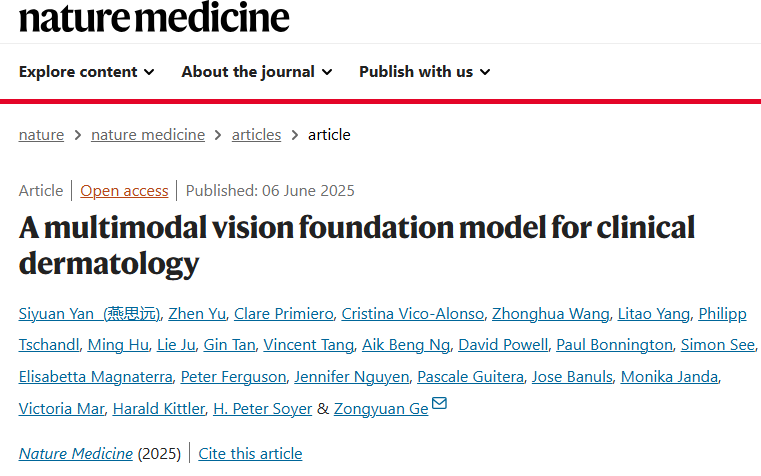Open the italic Nature Medicine journal link

[76, 454]
